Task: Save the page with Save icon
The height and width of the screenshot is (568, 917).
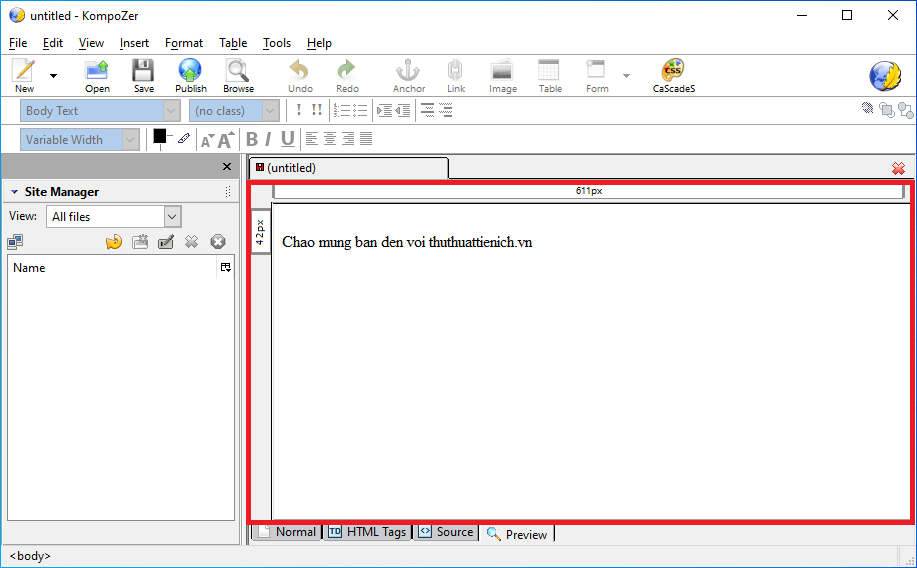Action: click(144, 75)
